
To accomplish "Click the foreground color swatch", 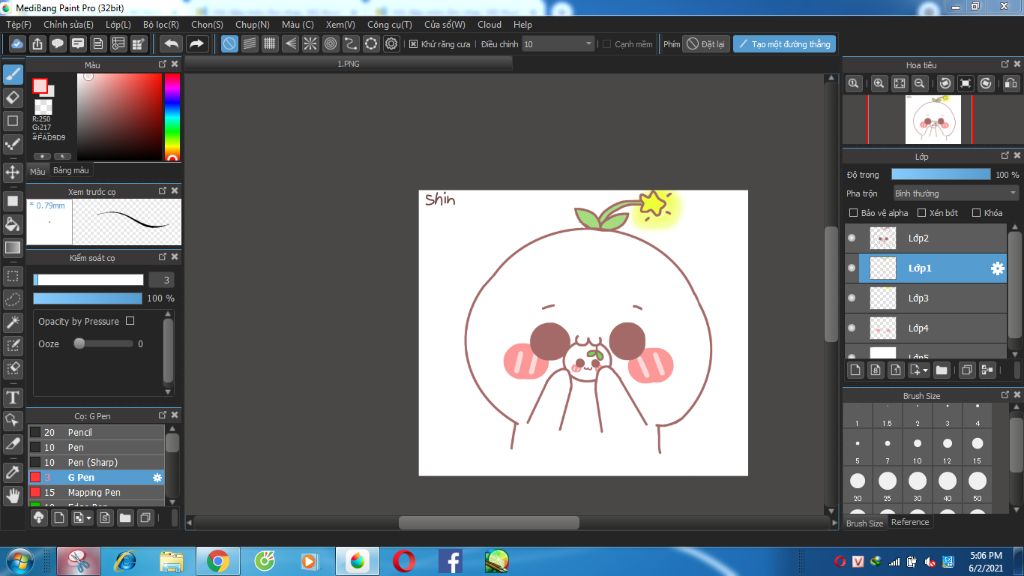I will pyautogui.click(x=40, y=86).
